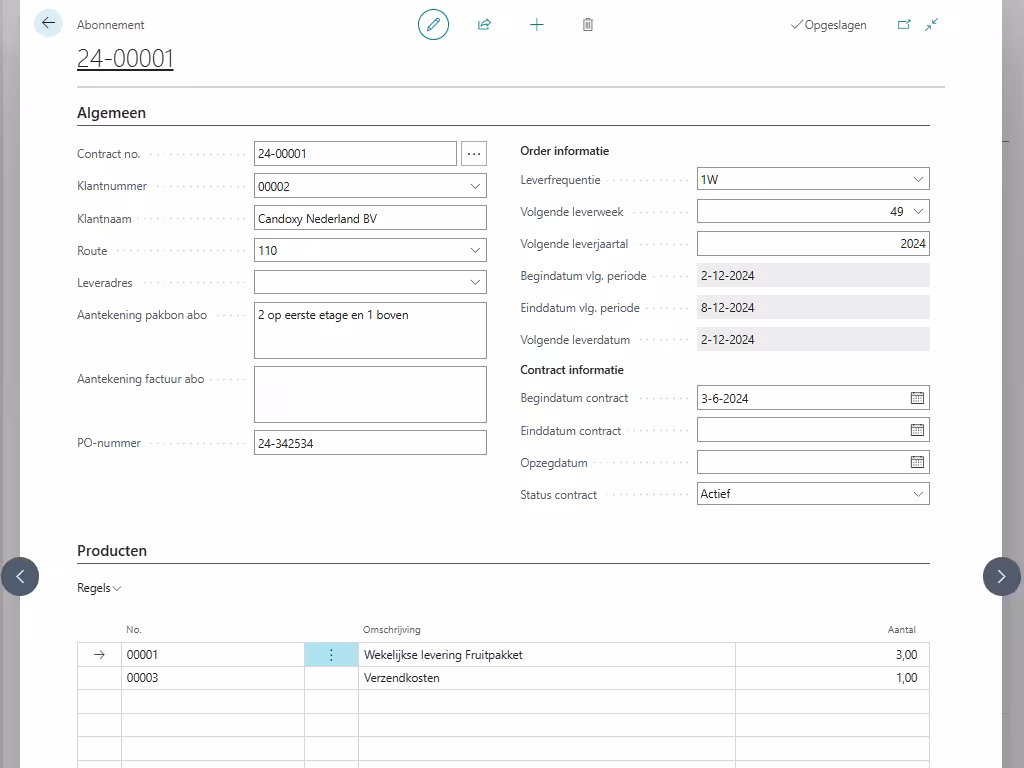The image size is (1024, 768).
Task: Open the Regels menu
Action: tap(99, 588)
